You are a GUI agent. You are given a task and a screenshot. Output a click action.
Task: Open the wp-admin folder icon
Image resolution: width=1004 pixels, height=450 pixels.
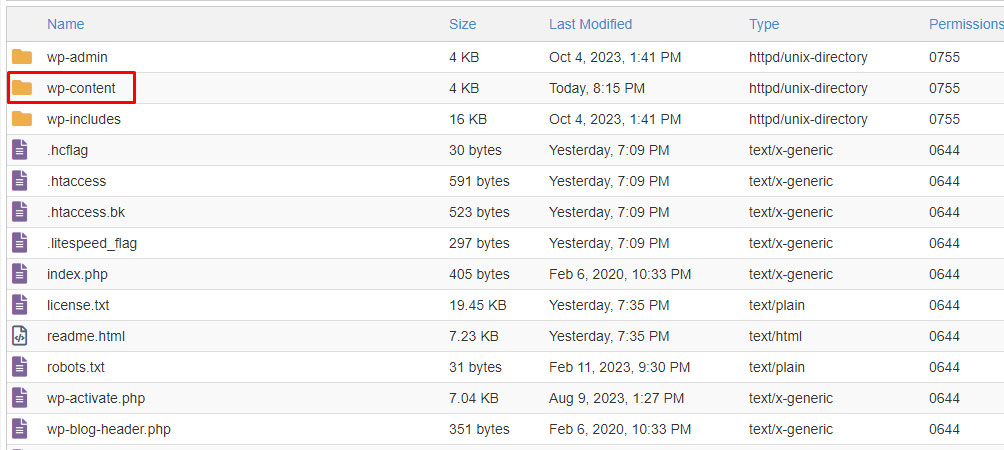point(22,57)
